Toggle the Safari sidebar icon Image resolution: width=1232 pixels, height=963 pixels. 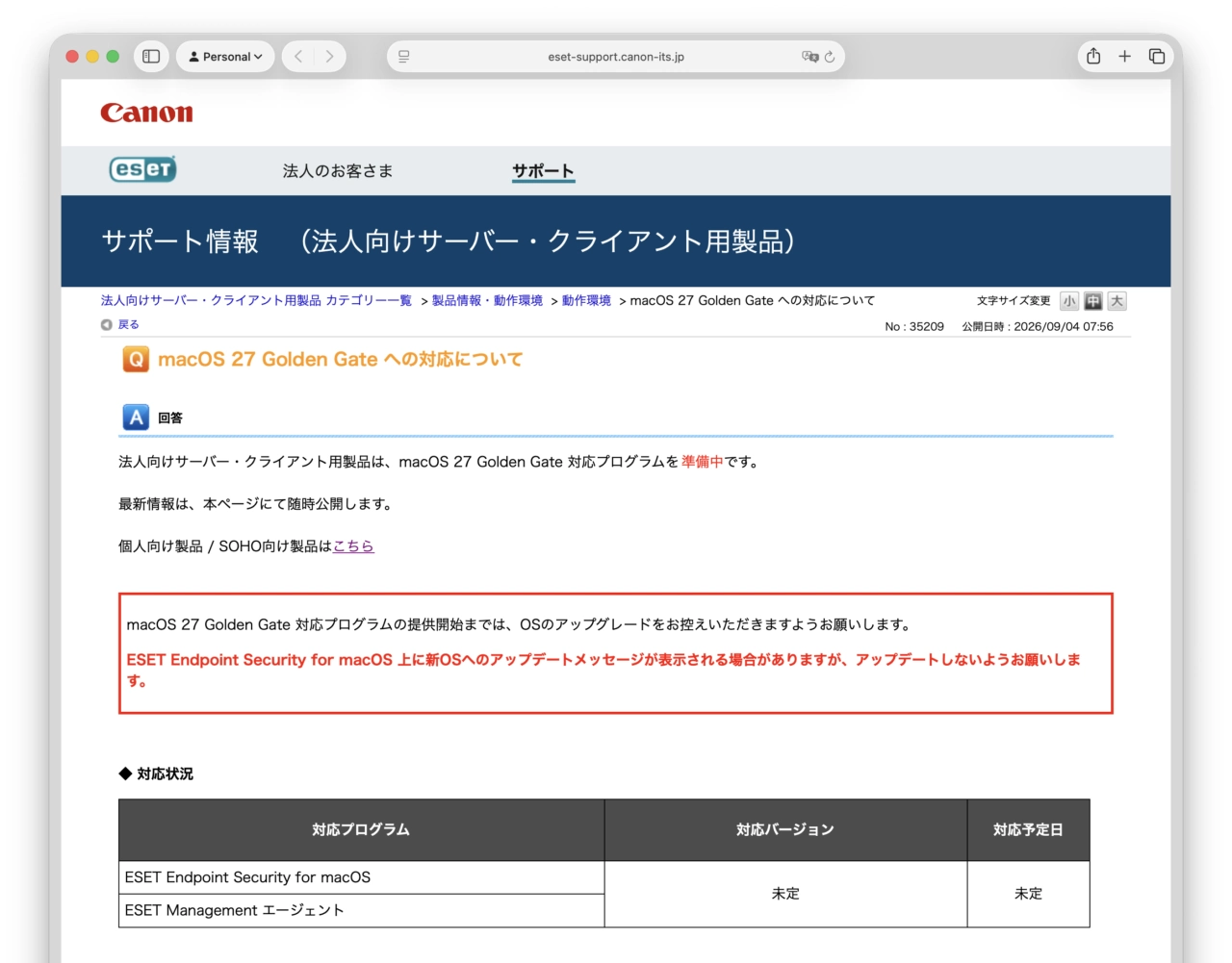coord(151,57)
